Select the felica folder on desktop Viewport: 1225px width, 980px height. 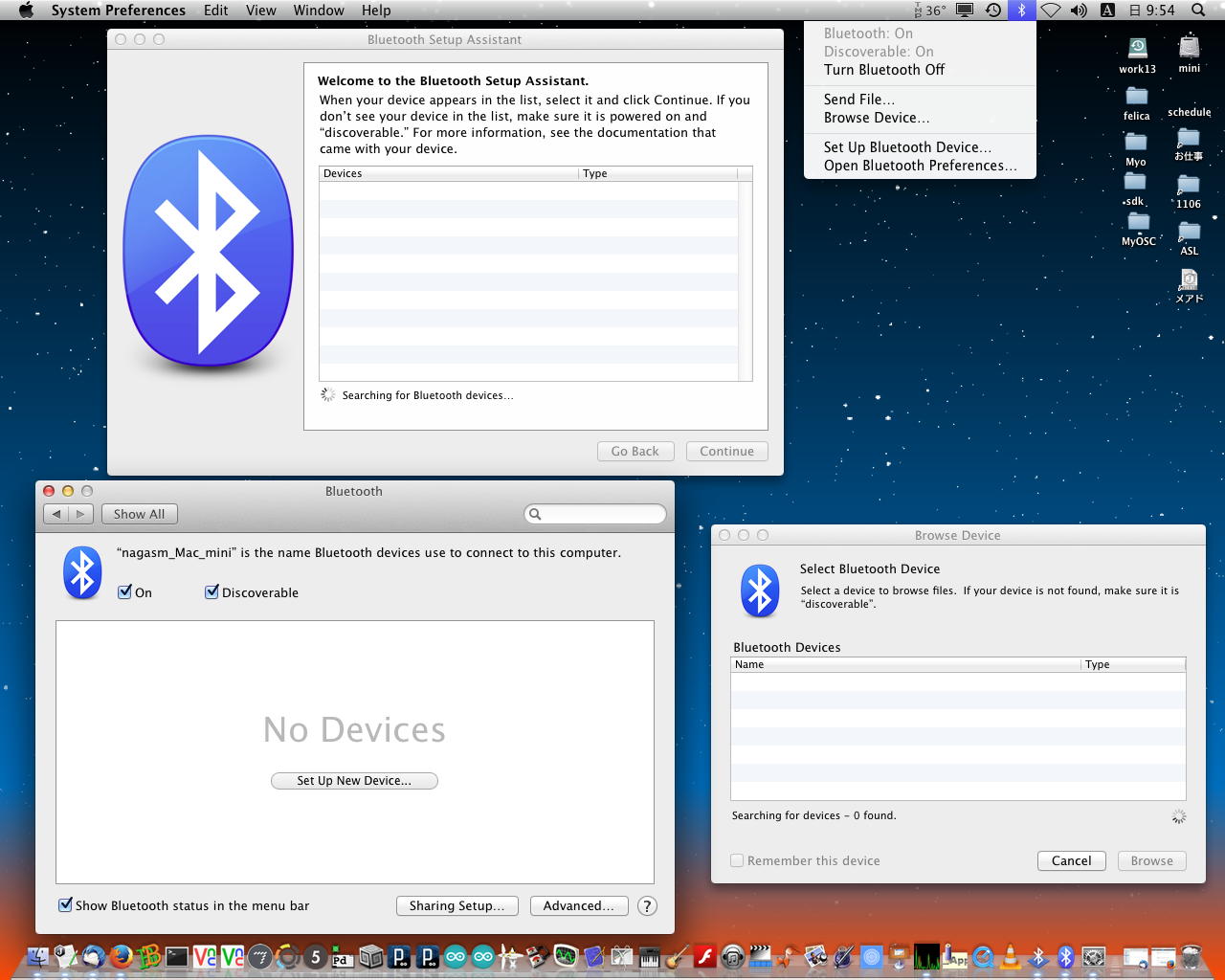[1137, 104]
